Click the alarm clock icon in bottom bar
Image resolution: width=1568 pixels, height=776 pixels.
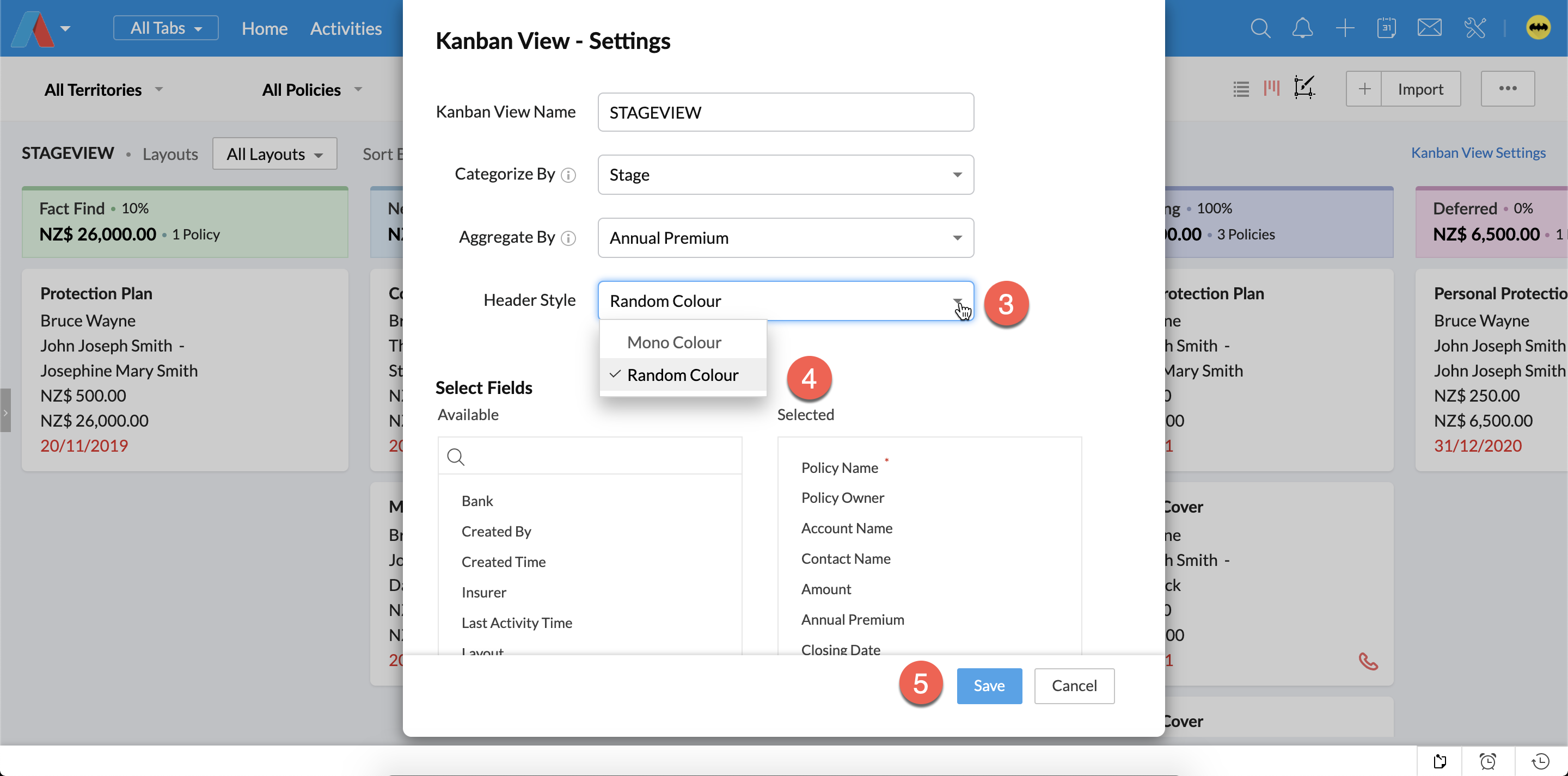tap(1487, 761)
